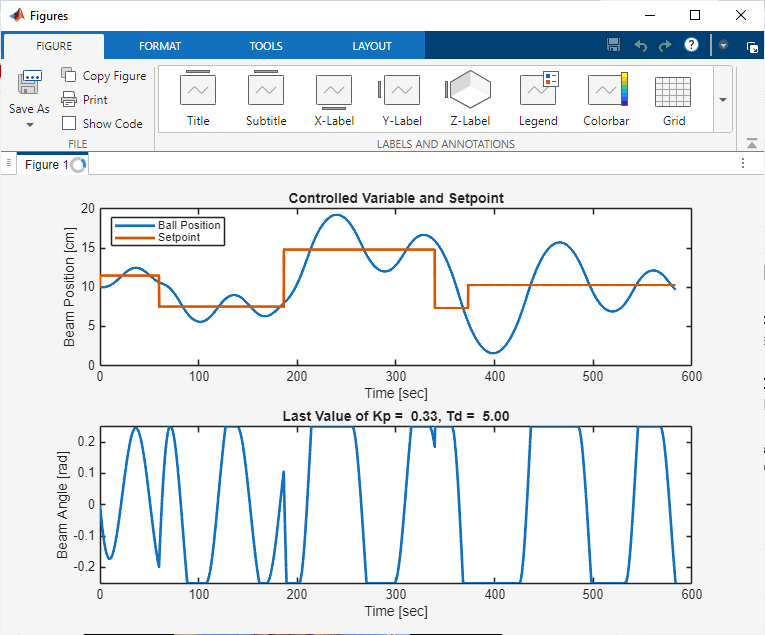Image resolution: width=765 pixels, height=635 pixels.
Task: Enable the Show Code checkbox
Action: (69, 124)
